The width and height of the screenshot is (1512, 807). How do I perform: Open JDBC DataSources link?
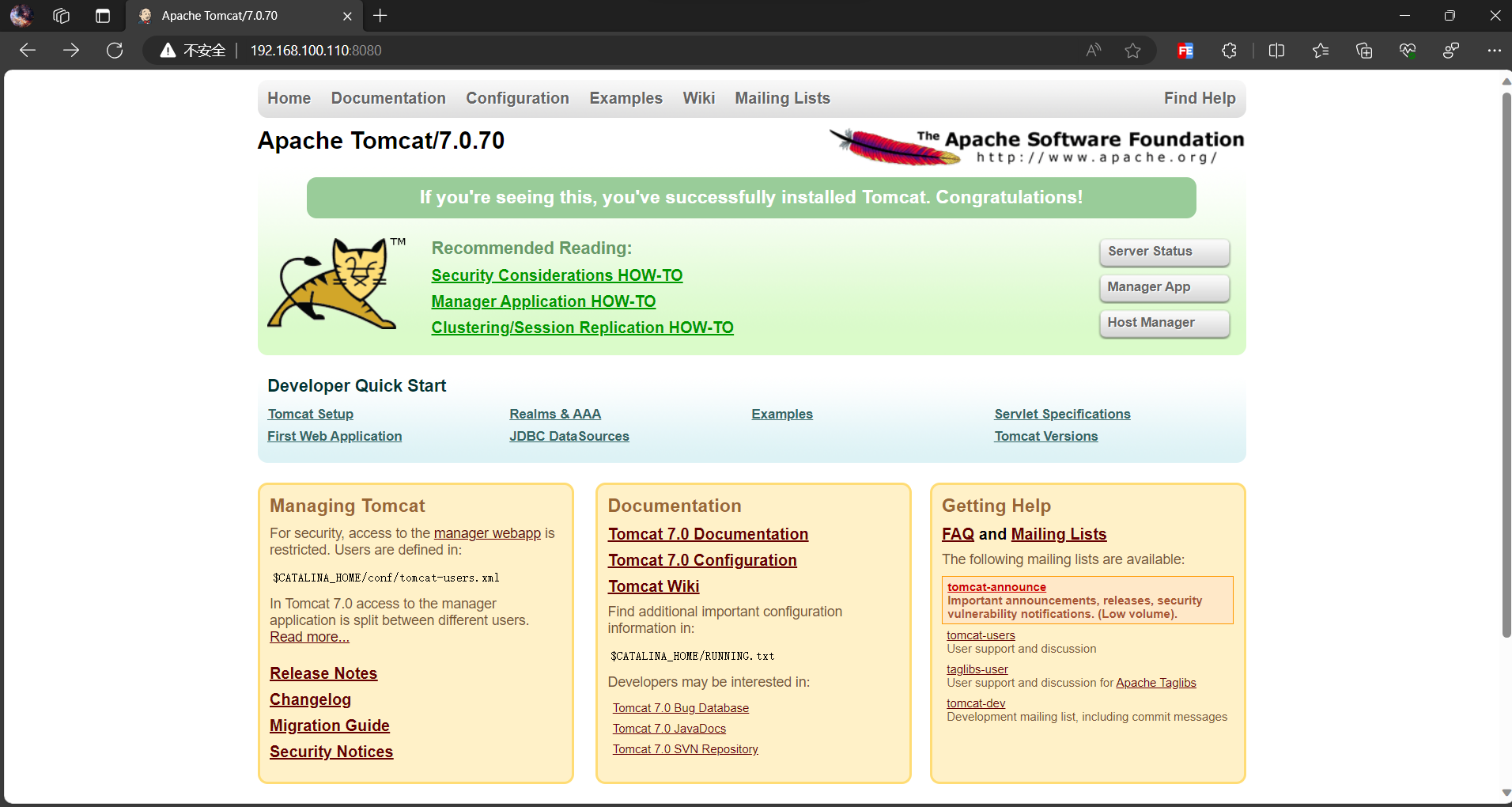[x=569, y=436]
